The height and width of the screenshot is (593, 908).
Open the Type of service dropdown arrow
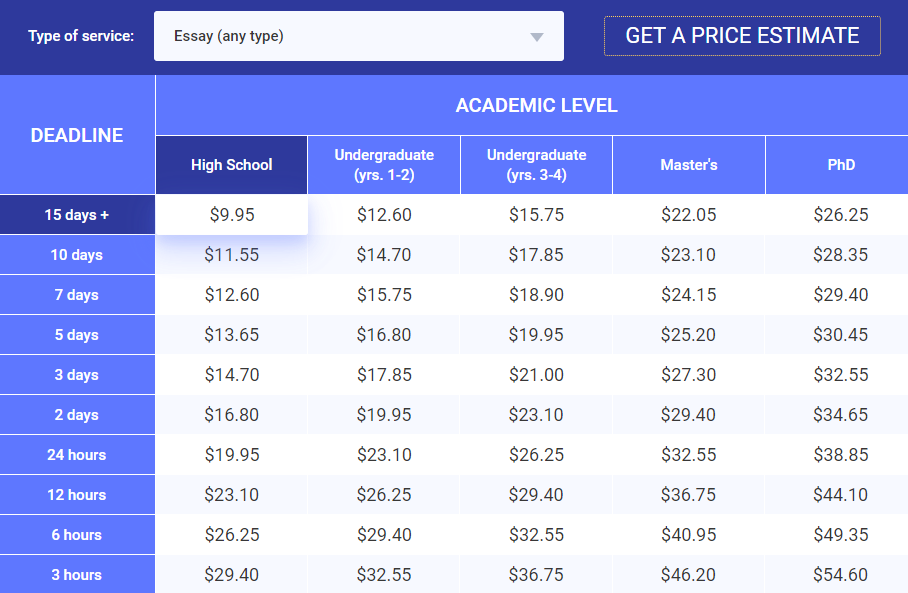[x=537, y=37]
